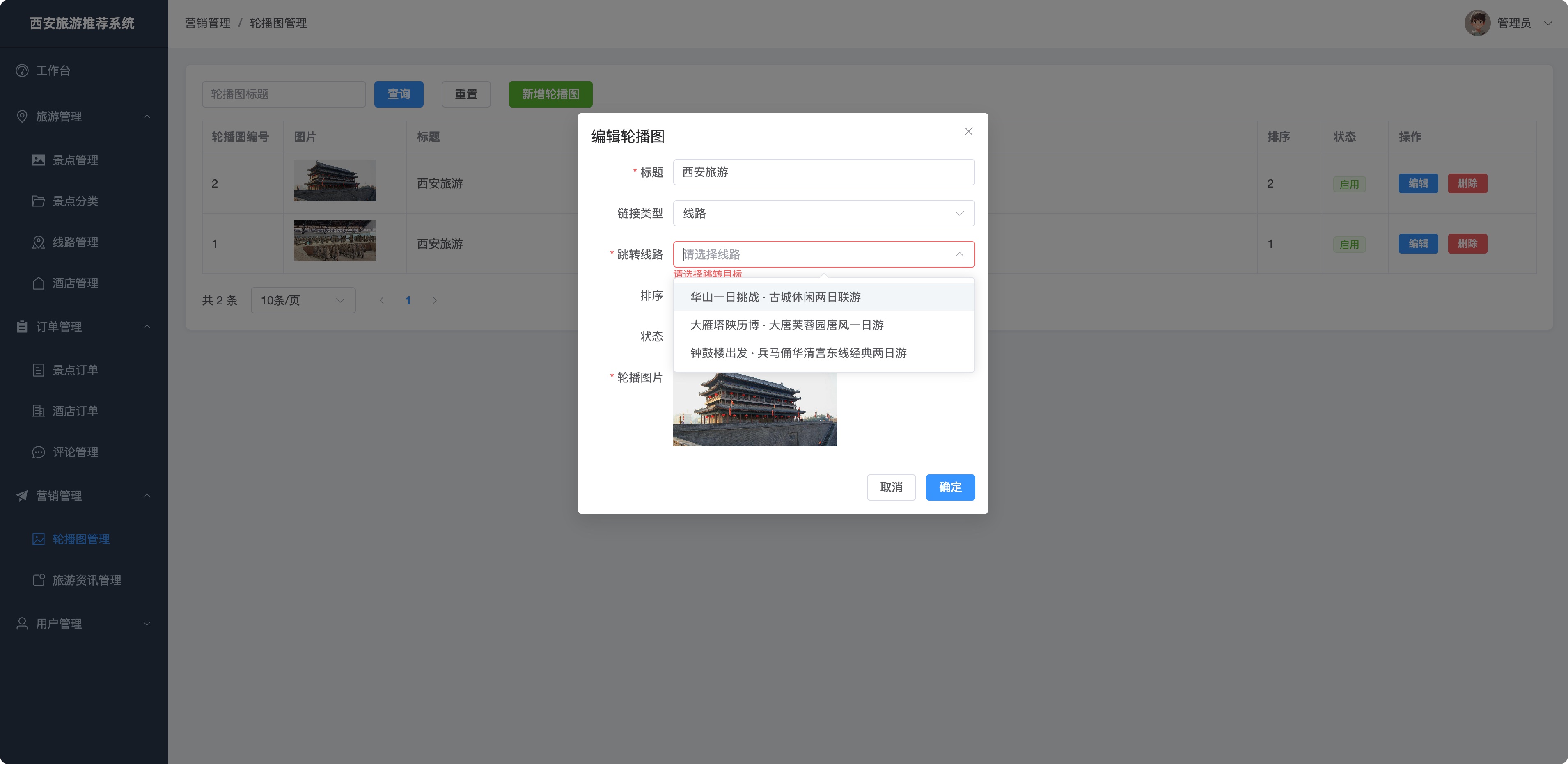Collapse the 旅游管理 menu section
The height and width of the screenshot is (764, 1568).
tap(147, 116)
